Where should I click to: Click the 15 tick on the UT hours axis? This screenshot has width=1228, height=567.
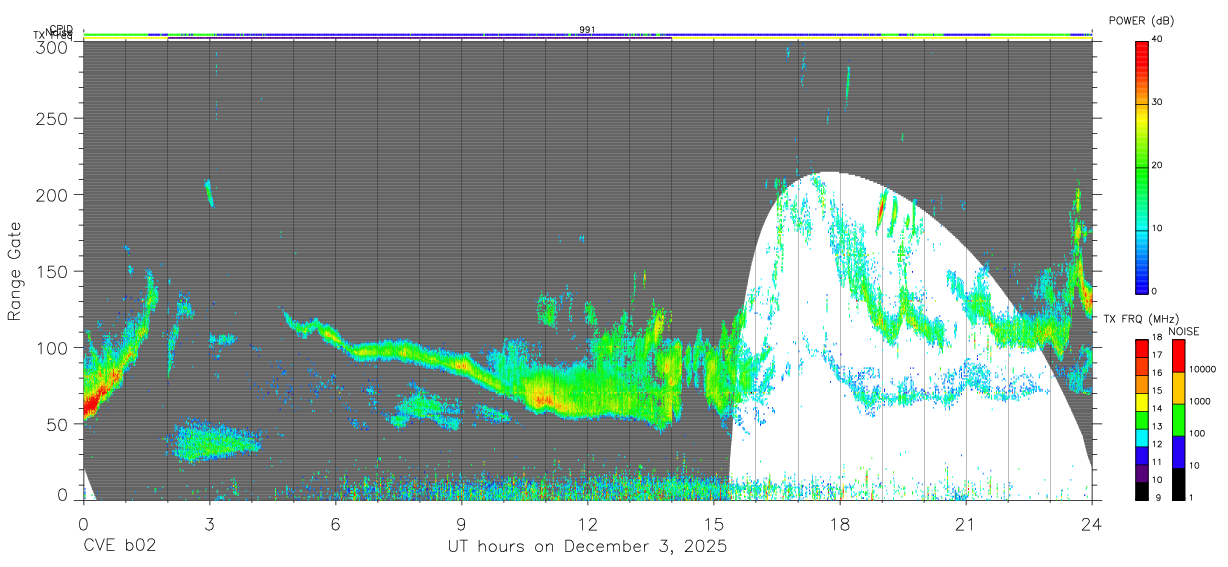pyautogui.click(x=714, y=524)
